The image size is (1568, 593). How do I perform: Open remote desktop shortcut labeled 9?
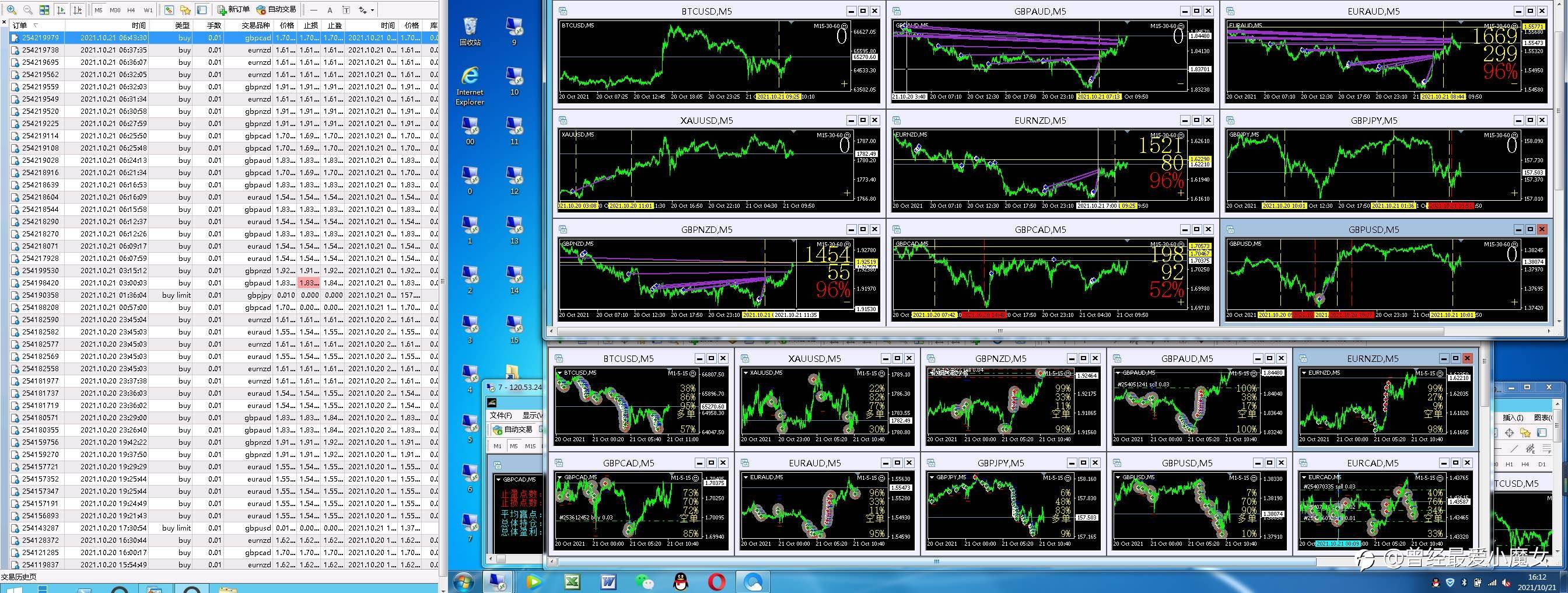514,32
